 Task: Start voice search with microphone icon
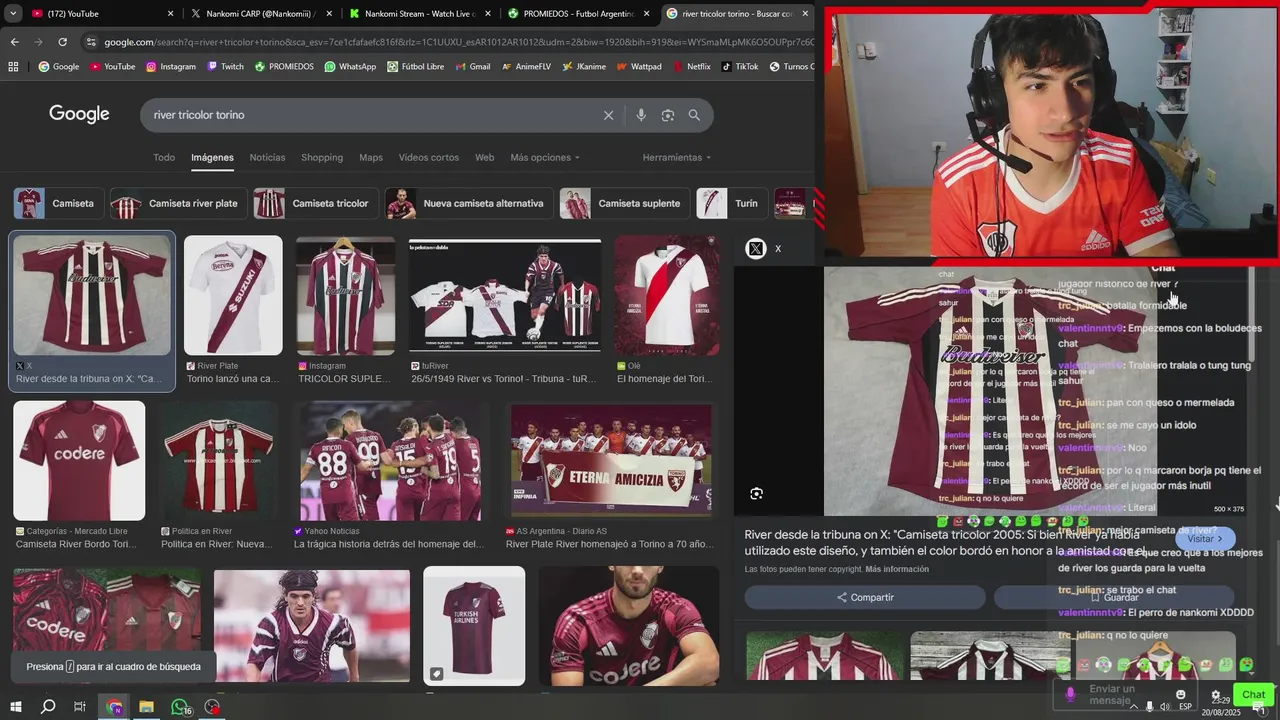(x=641, y=115)
